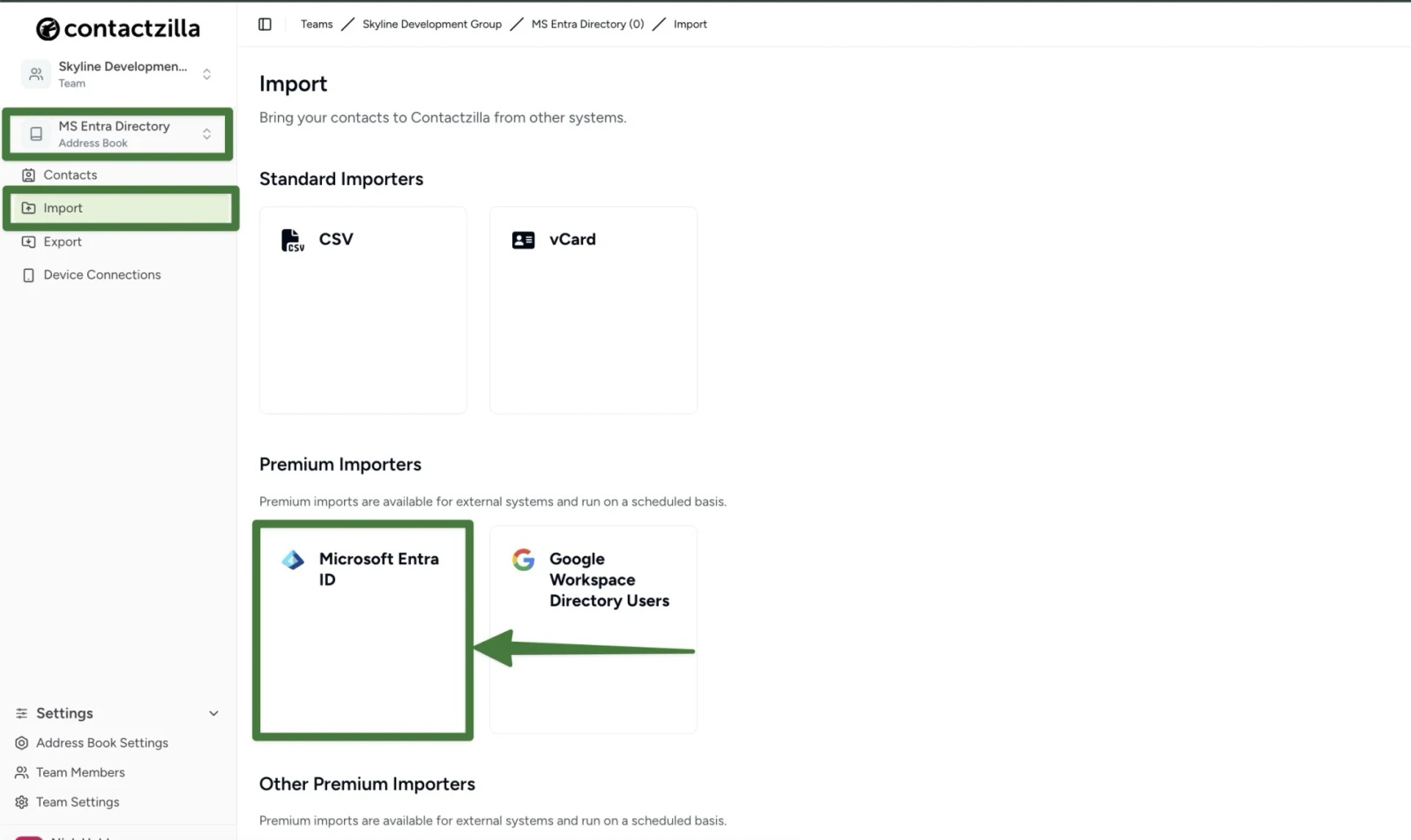This screenshot has width=1411, height=840.
Task: Select the CSV importer icon
Action: (x=292, y=239)
